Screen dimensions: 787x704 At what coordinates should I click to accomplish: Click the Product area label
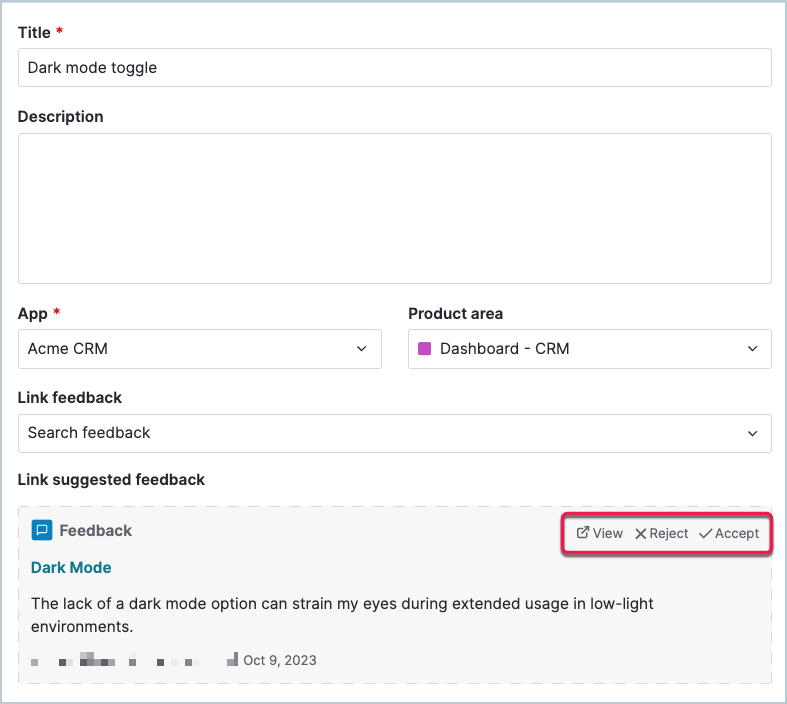click(x=455, y=314)
